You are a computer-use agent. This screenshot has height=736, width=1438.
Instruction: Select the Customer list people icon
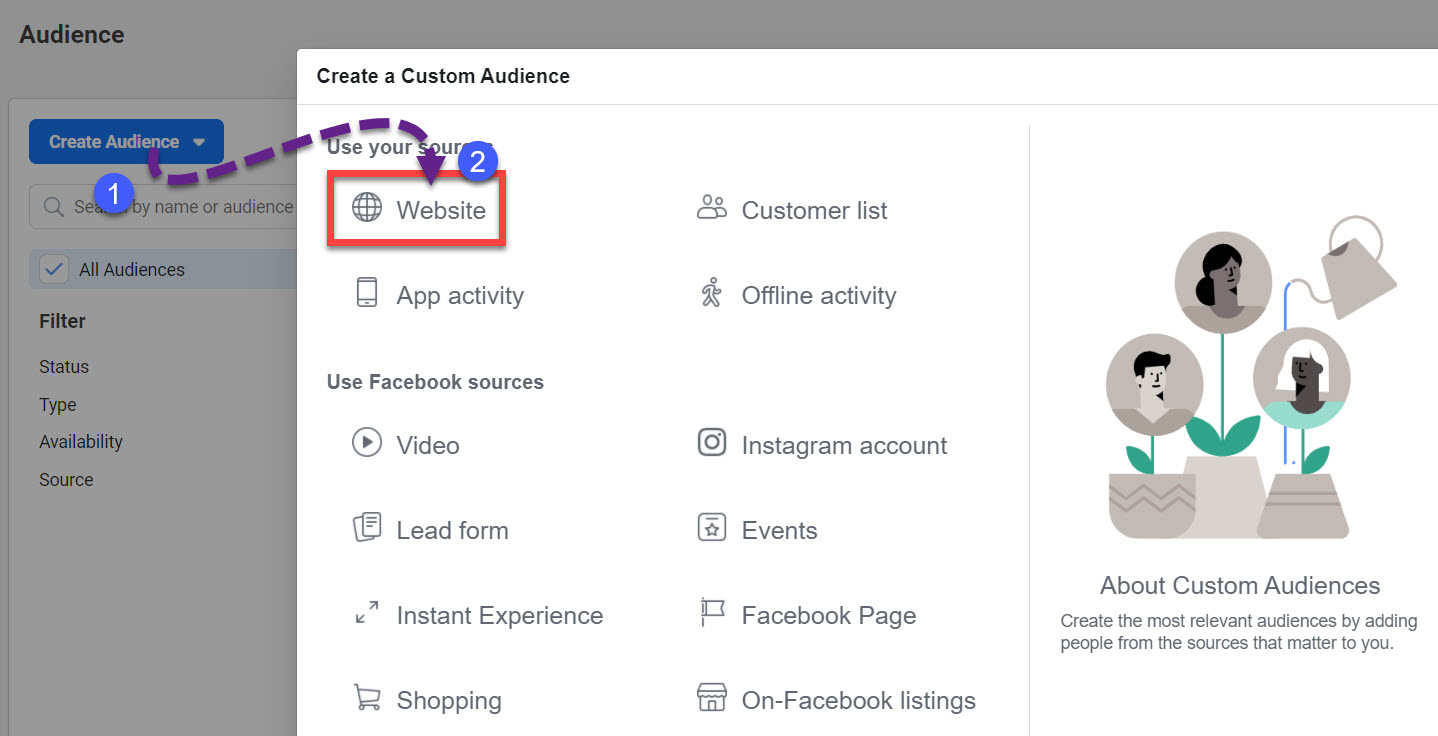click(711, 209)
